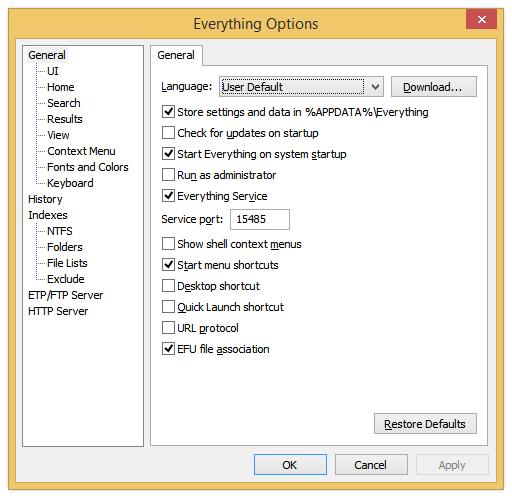Select NTFS under Indexes
512x498 pixels.
point(60,231)
